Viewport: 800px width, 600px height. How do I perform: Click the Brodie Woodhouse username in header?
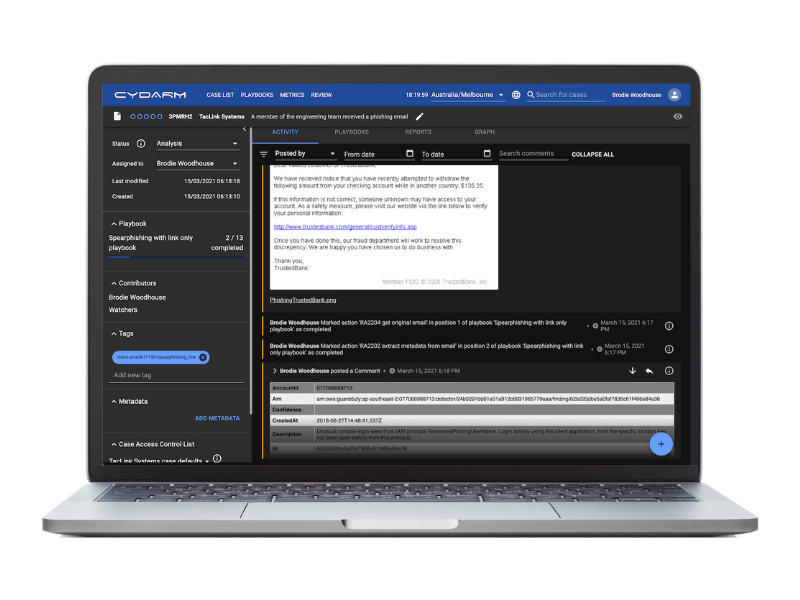(636, 95)
